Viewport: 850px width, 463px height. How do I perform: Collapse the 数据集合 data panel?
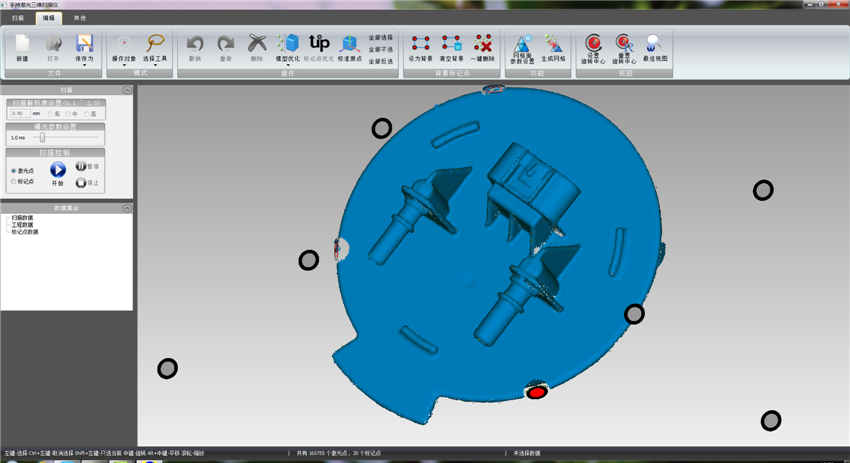coord(127,208)
